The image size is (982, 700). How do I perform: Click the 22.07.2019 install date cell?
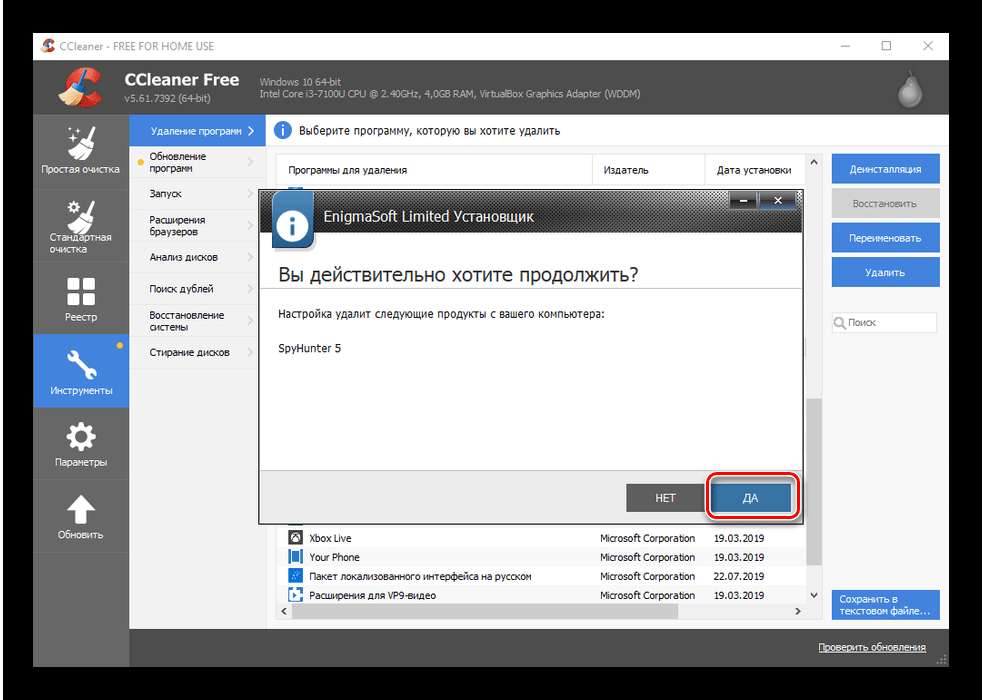pos(739,576)
